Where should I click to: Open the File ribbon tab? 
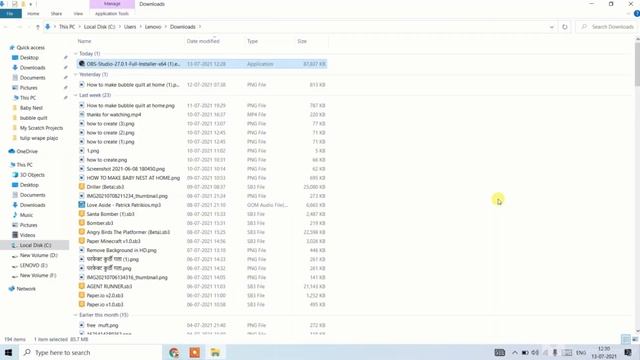11,13
